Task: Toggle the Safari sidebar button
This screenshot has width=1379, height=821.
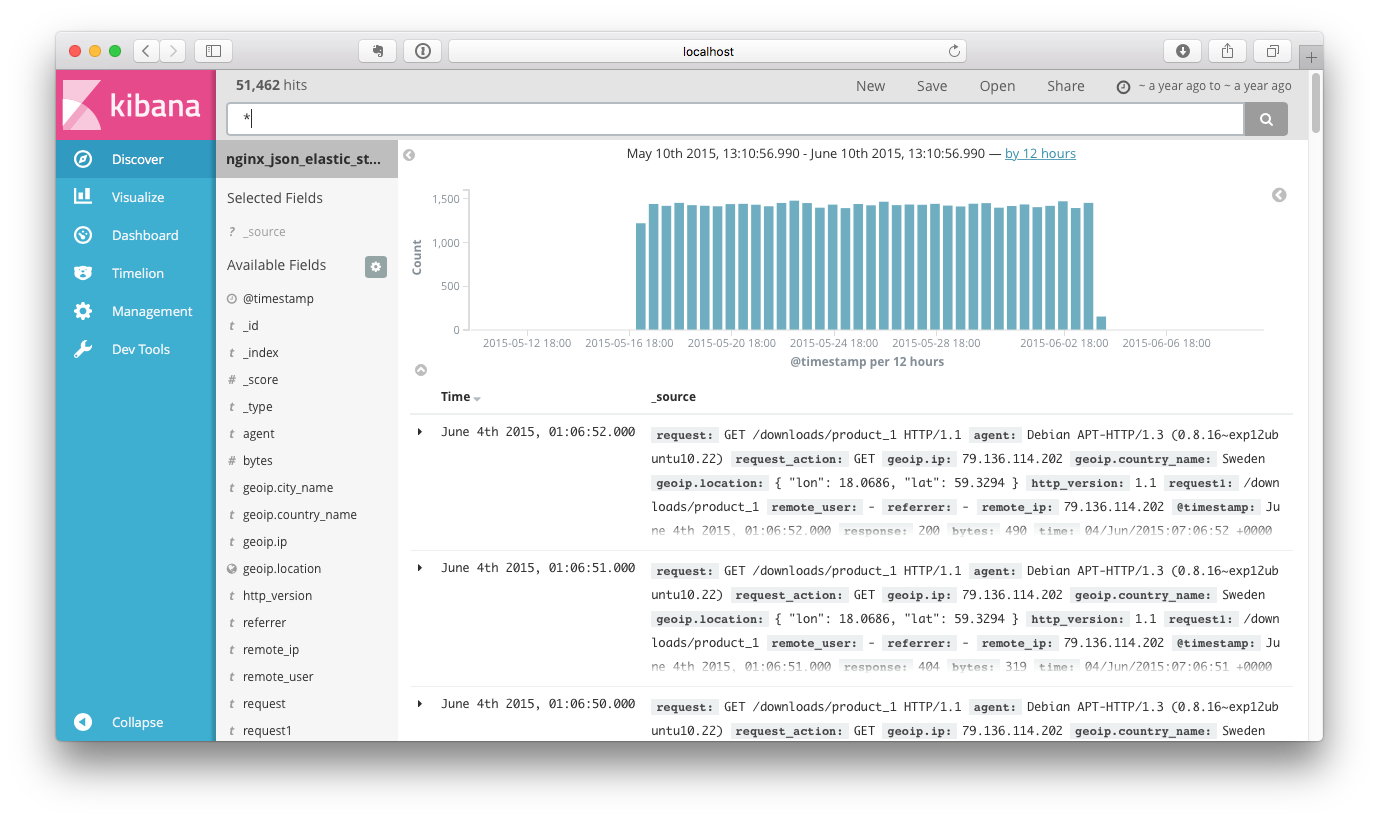Action: click(x=213, y=51)
